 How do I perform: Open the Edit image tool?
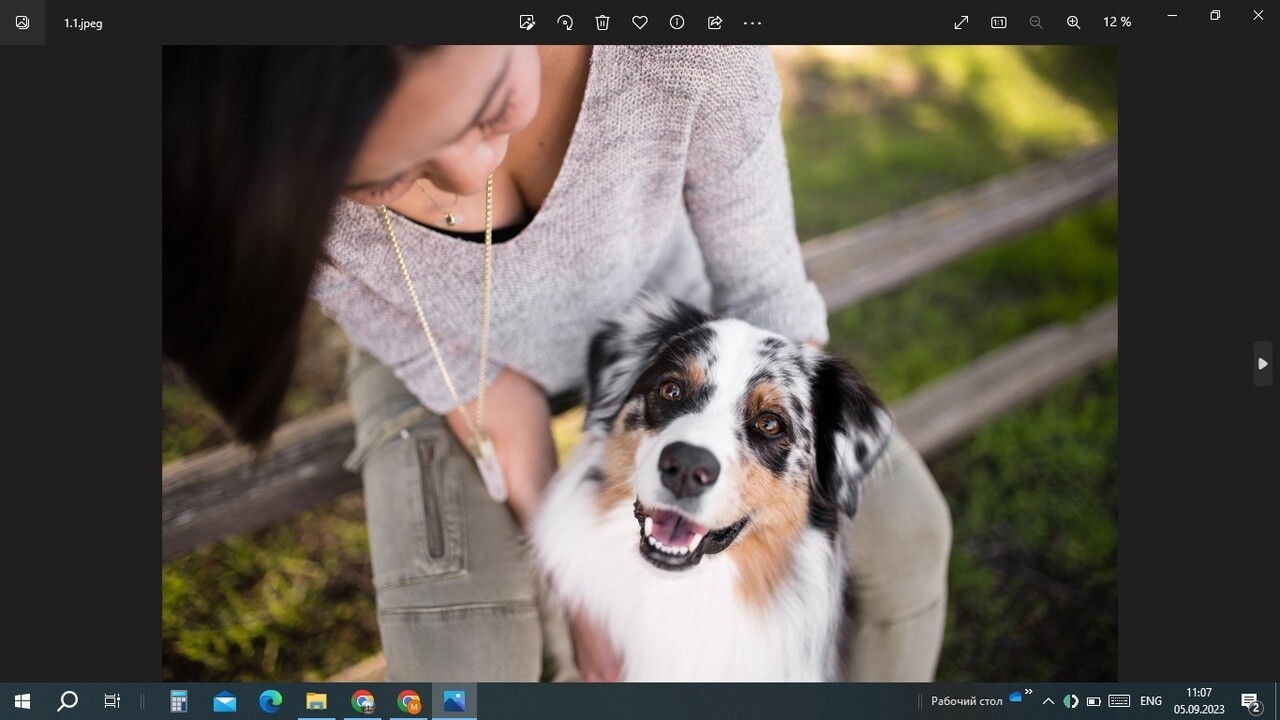pos(527,22)
